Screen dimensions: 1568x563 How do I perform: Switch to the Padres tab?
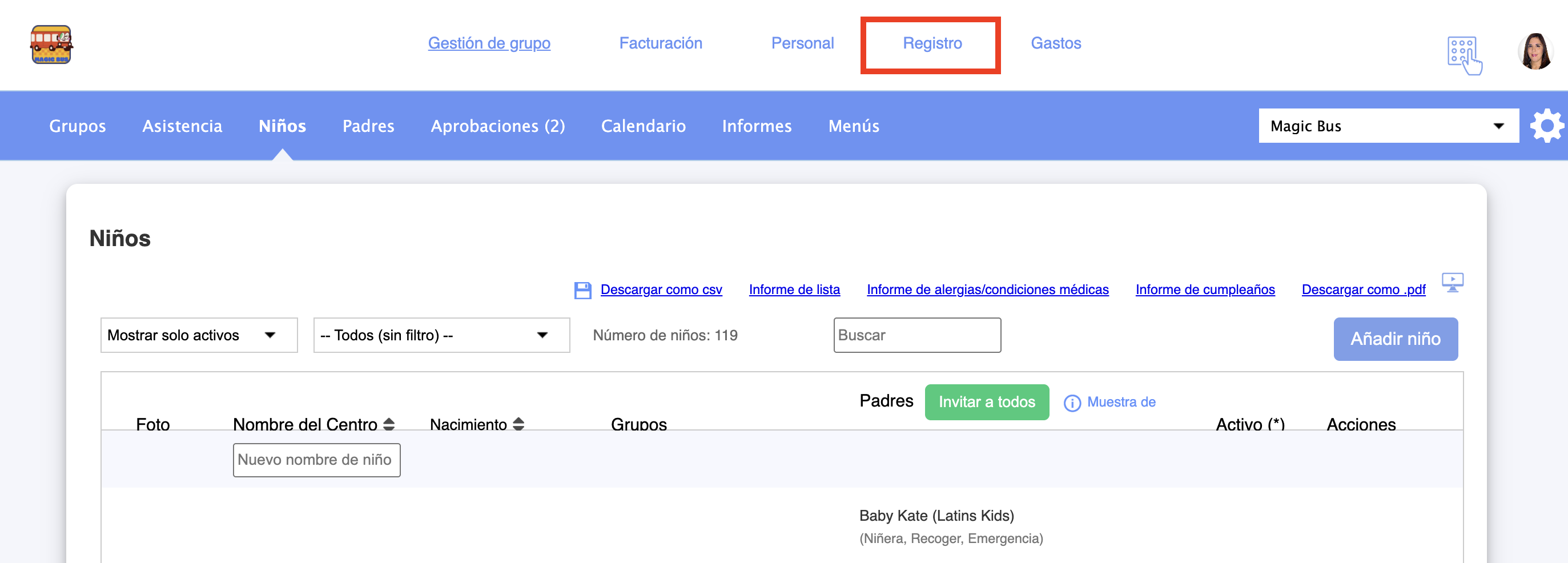click(x=368, y=126)
